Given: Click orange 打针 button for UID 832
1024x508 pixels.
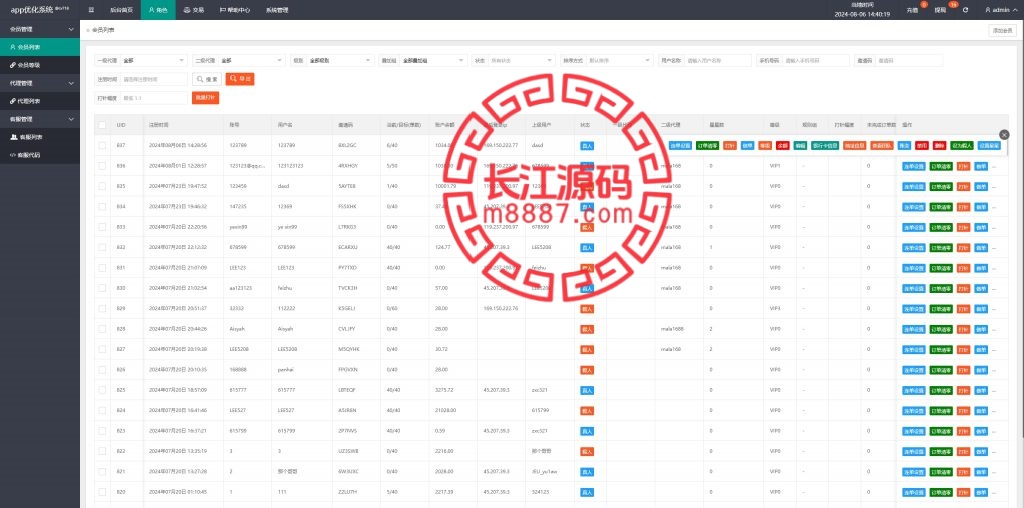Looking at the screenshot, I should tap(963, 247).
